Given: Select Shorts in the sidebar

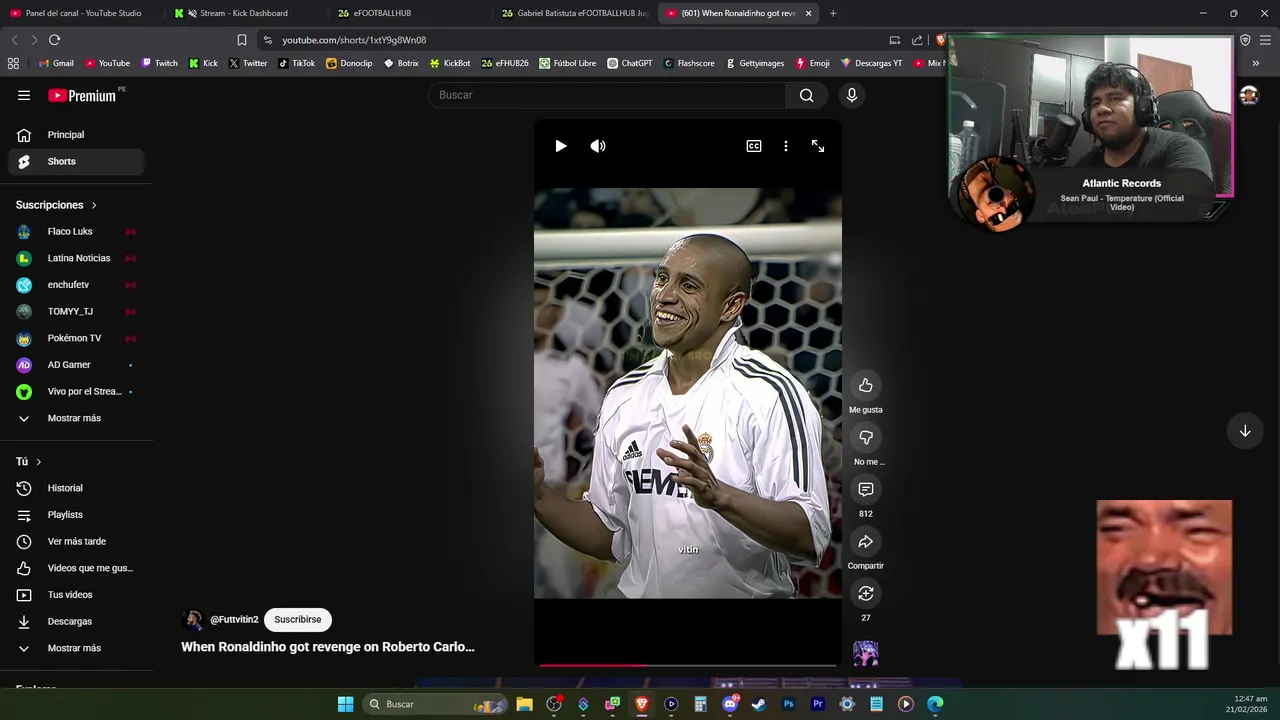Looking at the screenshot, I should pyautogui.click(x=76, y=161).
